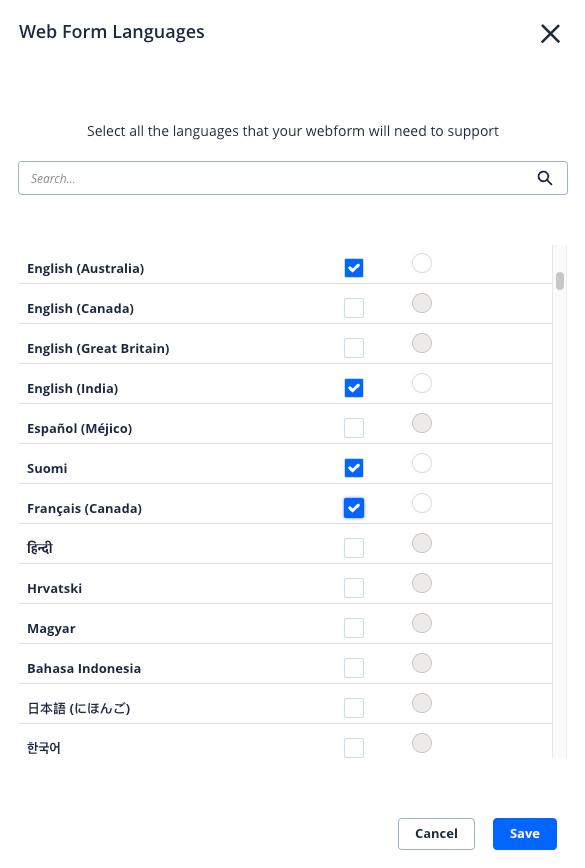Uncheck English (Australia)
The height and width of the screenshot is (868, 585).
[354, 267]
